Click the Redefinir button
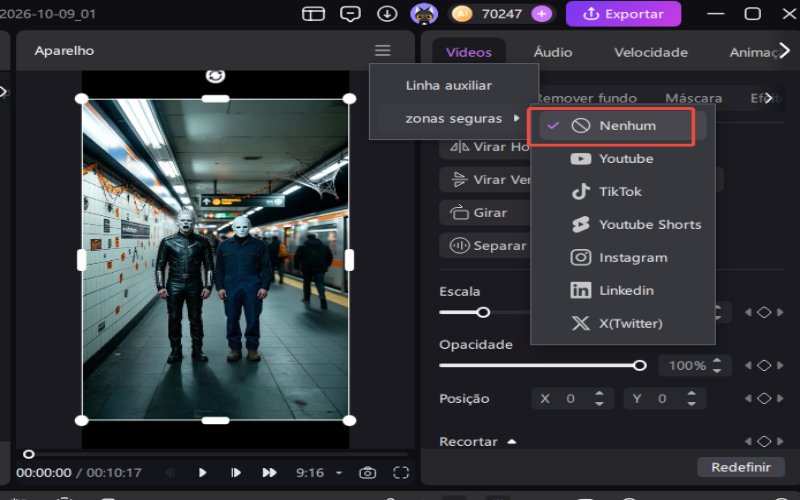The height and width of the screenshot is (500, 800). pos(740,467)
